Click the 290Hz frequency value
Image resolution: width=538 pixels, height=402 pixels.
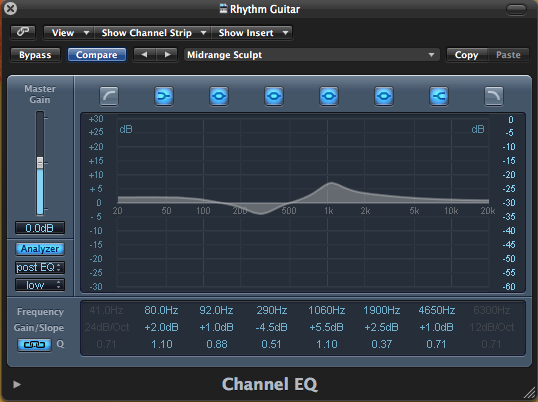click(x=272, y=310)
